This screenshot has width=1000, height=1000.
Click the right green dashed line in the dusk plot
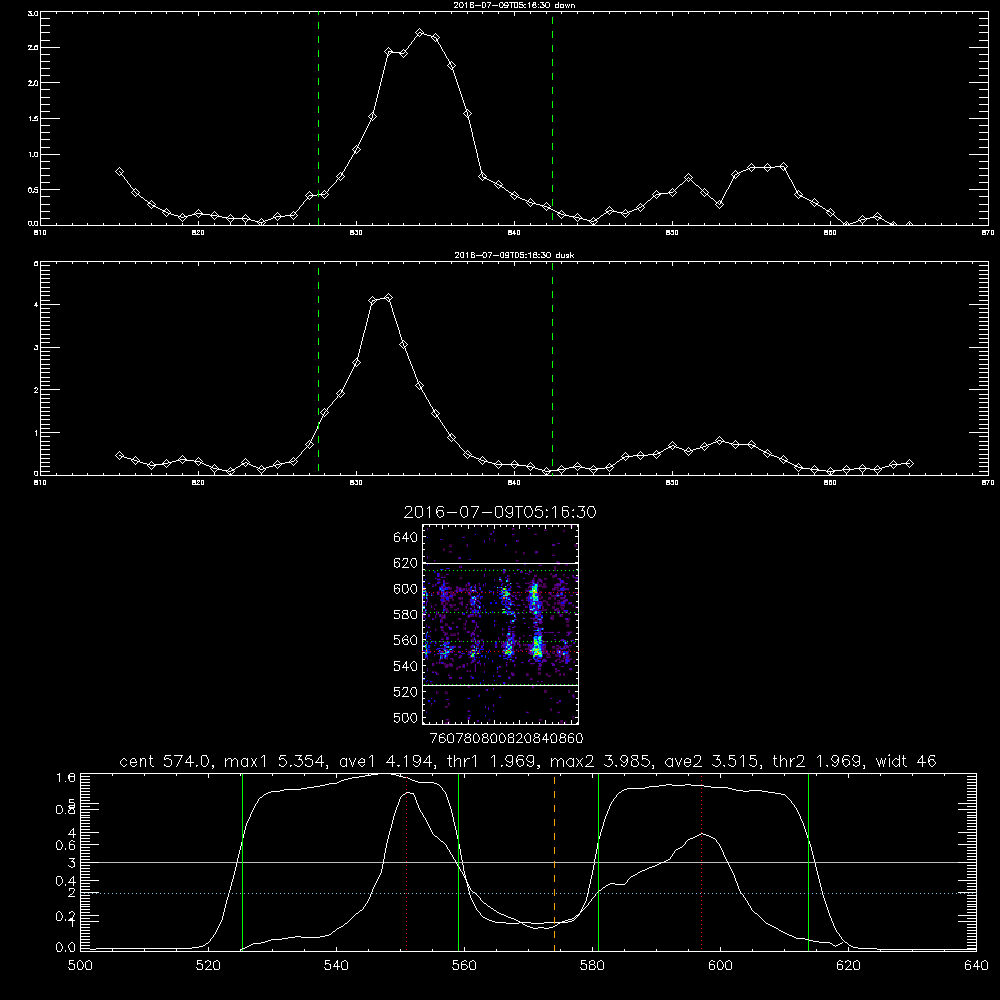(552, 369)
